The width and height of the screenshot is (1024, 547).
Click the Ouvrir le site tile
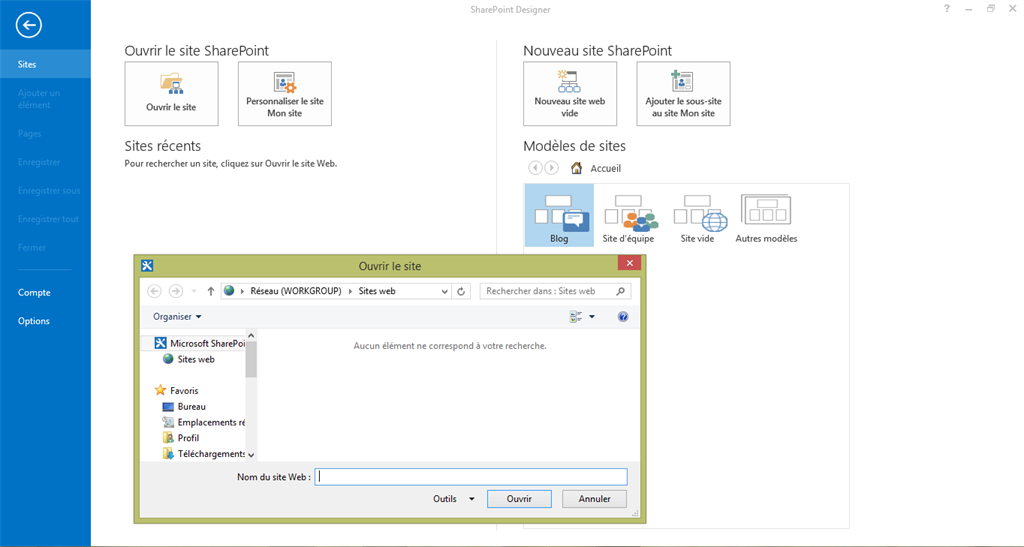pyautogui.click(x=171, y=93)
